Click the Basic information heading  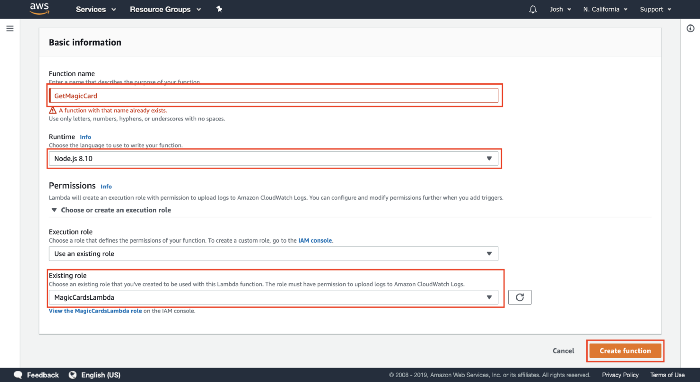point(85,42)
